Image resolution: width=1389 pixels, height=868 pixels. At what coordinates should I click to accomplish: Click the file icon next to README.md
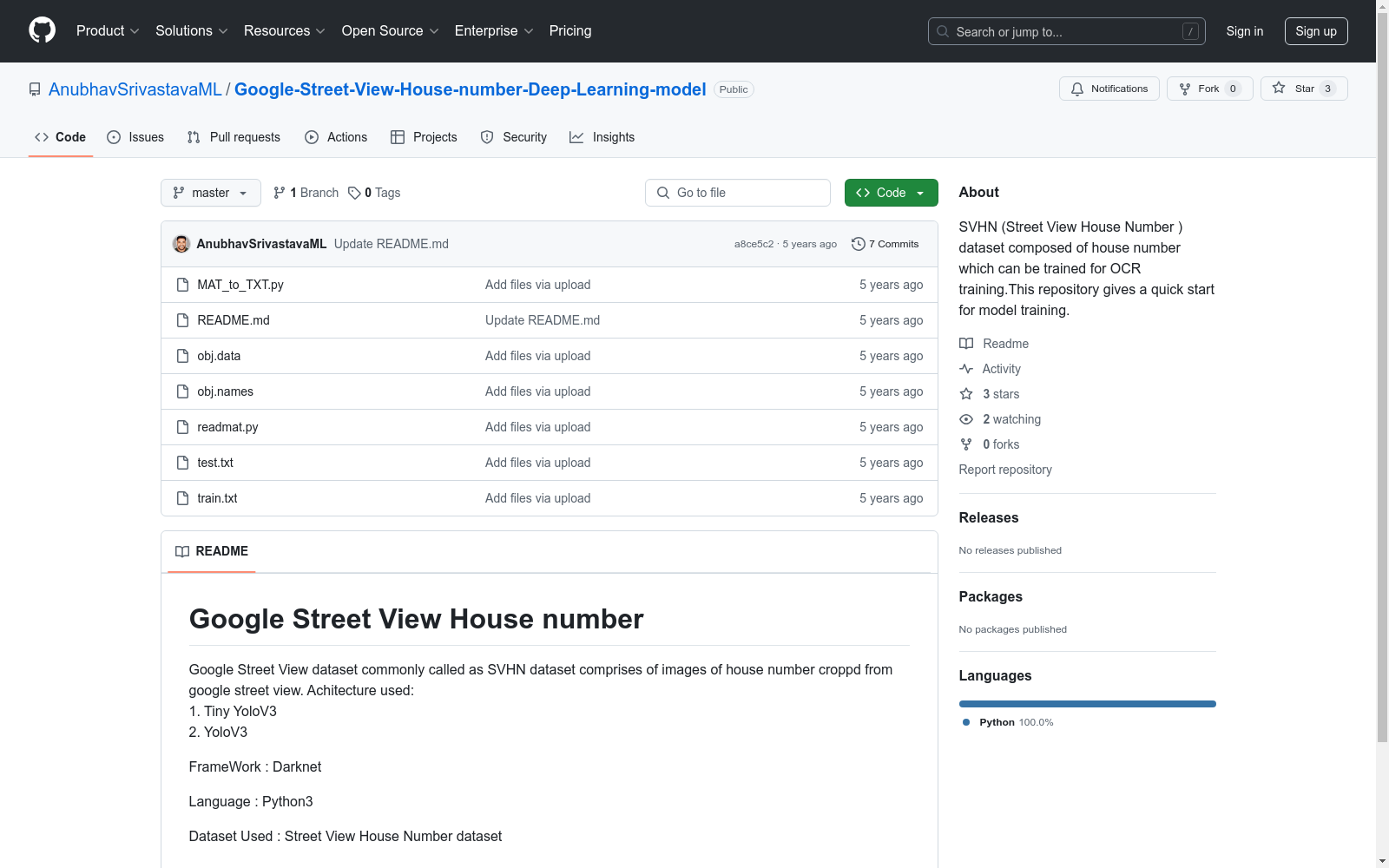pos(182,320)
